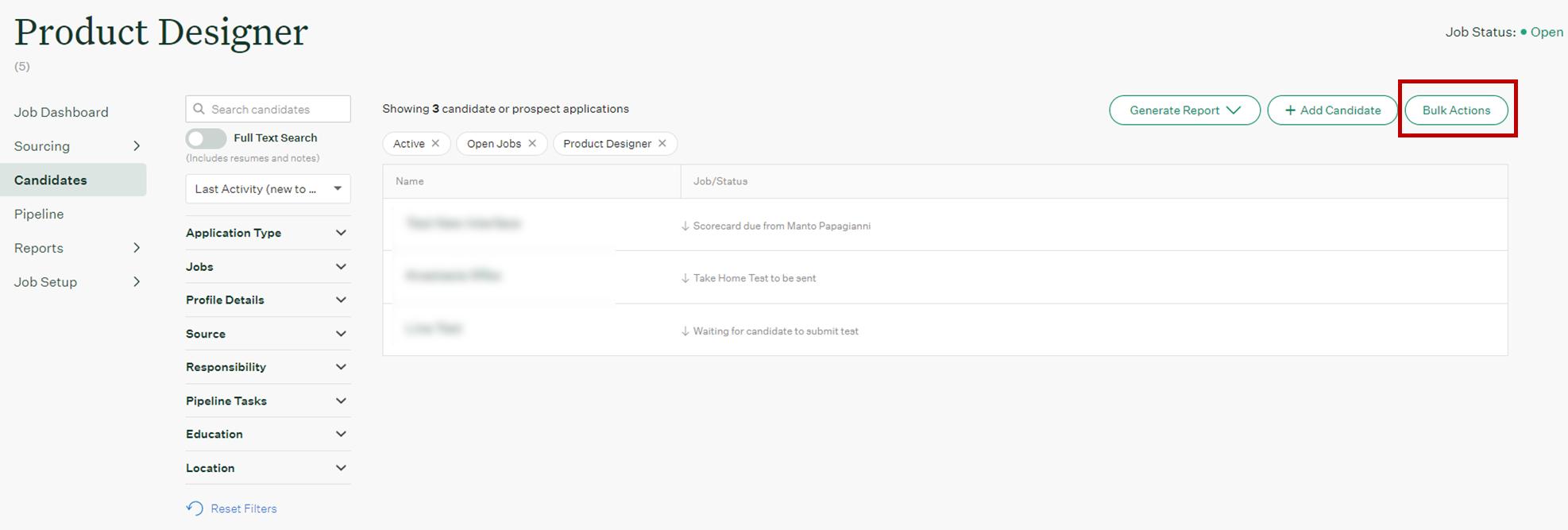Expand the Sourcing menu chevron

[137, 146]
